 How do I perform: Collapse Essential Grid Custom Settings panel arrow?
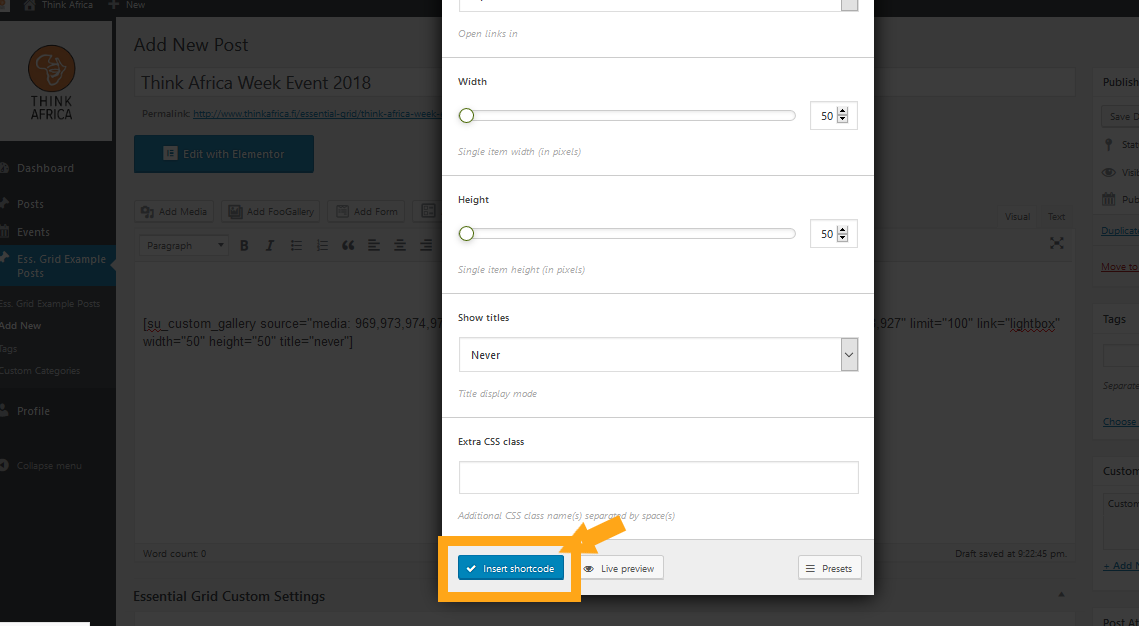point(1061,594)
